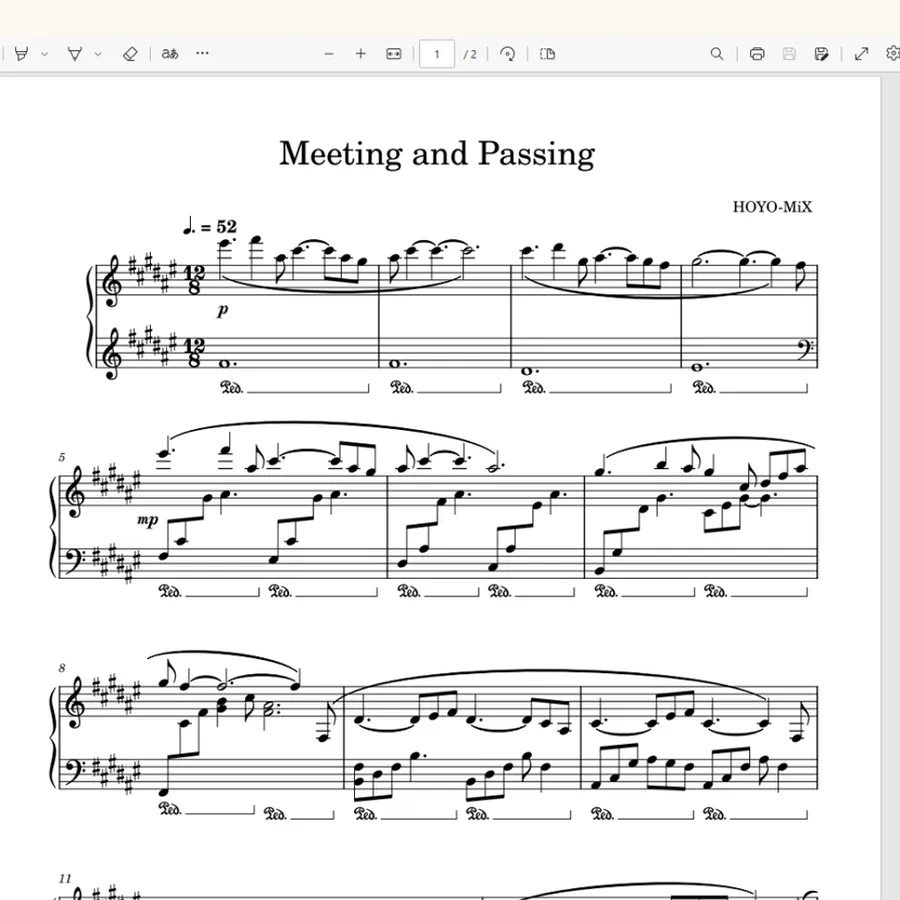The image size is (900, 900).
Task: Open PDF viewer settings gear
Action: 893,53
